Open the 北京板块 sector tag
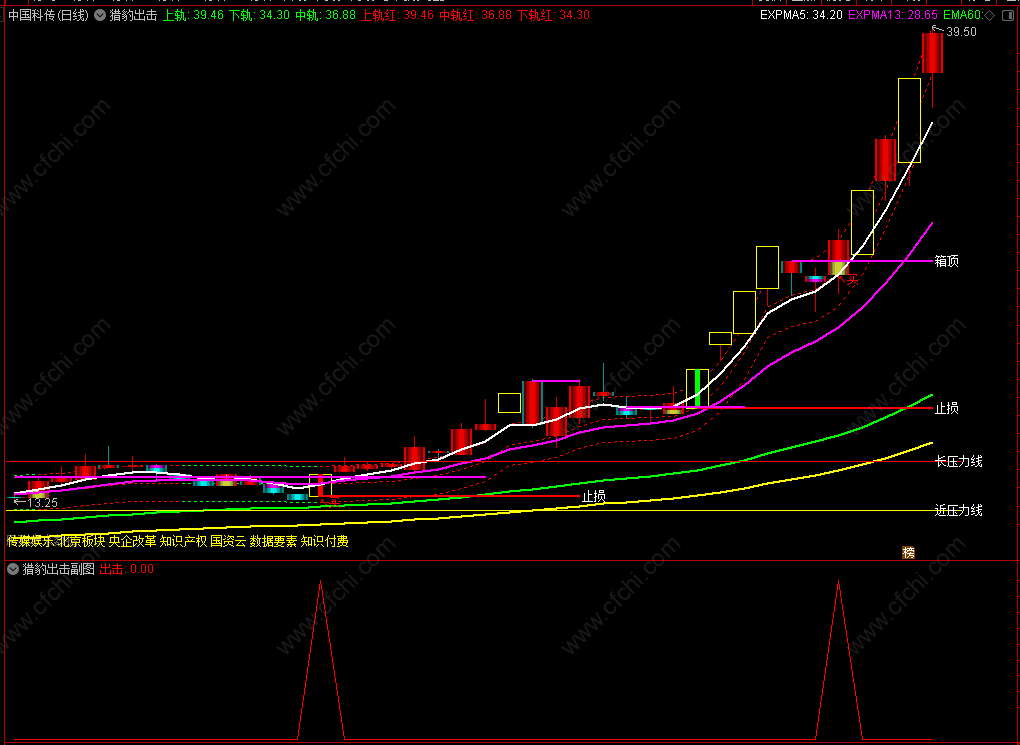The width and height of the screenshot is (1020, 745). [82, 541]
